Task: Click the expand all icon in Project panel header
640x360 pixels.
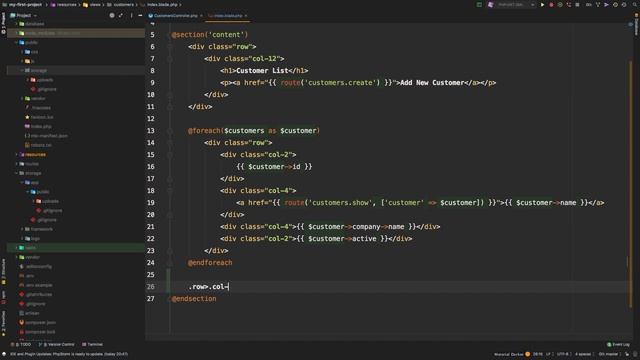Action: pos(121,16)
